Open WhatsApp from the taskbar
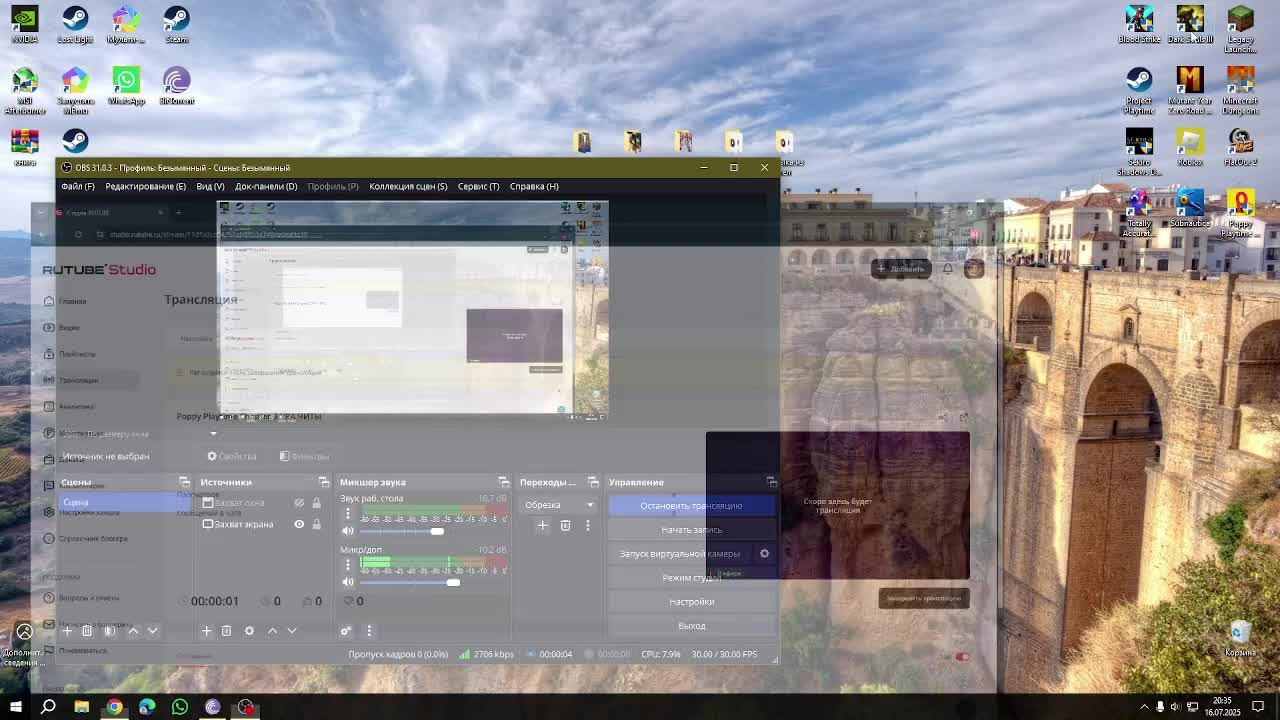 (180, 707)
